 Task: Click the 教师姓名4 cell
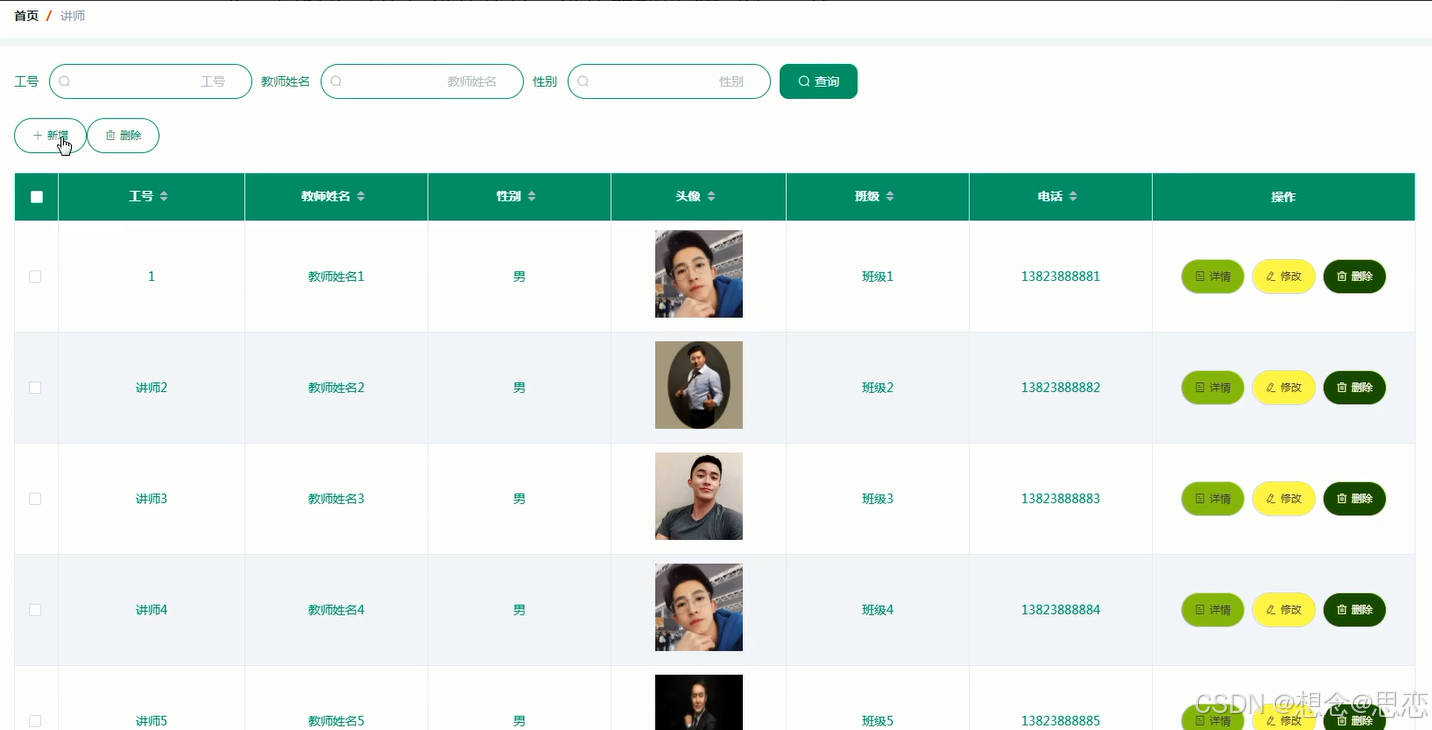pos(336,609)
